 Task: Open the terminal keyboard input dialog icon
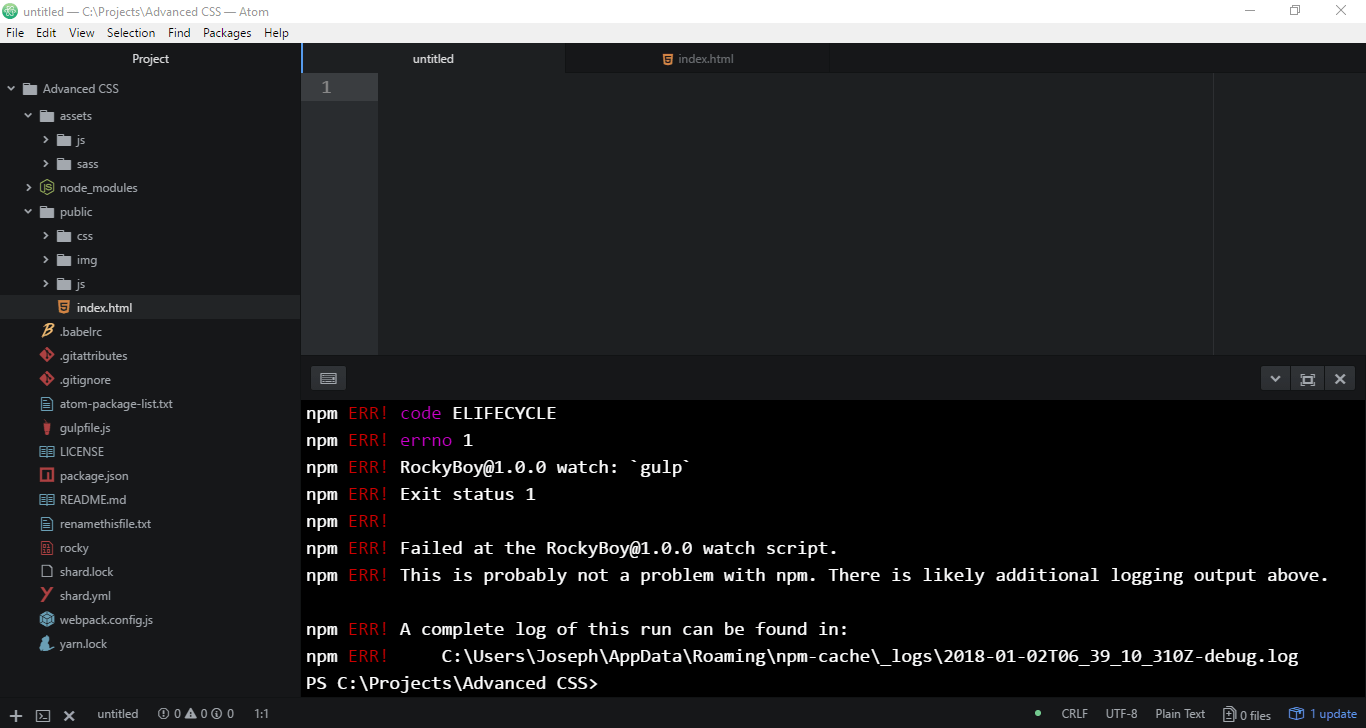click(x=328, y=378)
